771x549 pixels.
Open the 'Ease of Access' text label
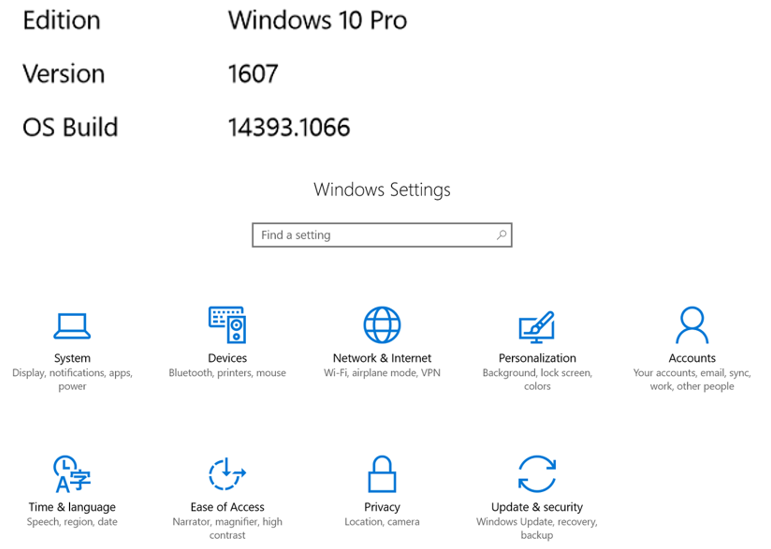point(227,507)
